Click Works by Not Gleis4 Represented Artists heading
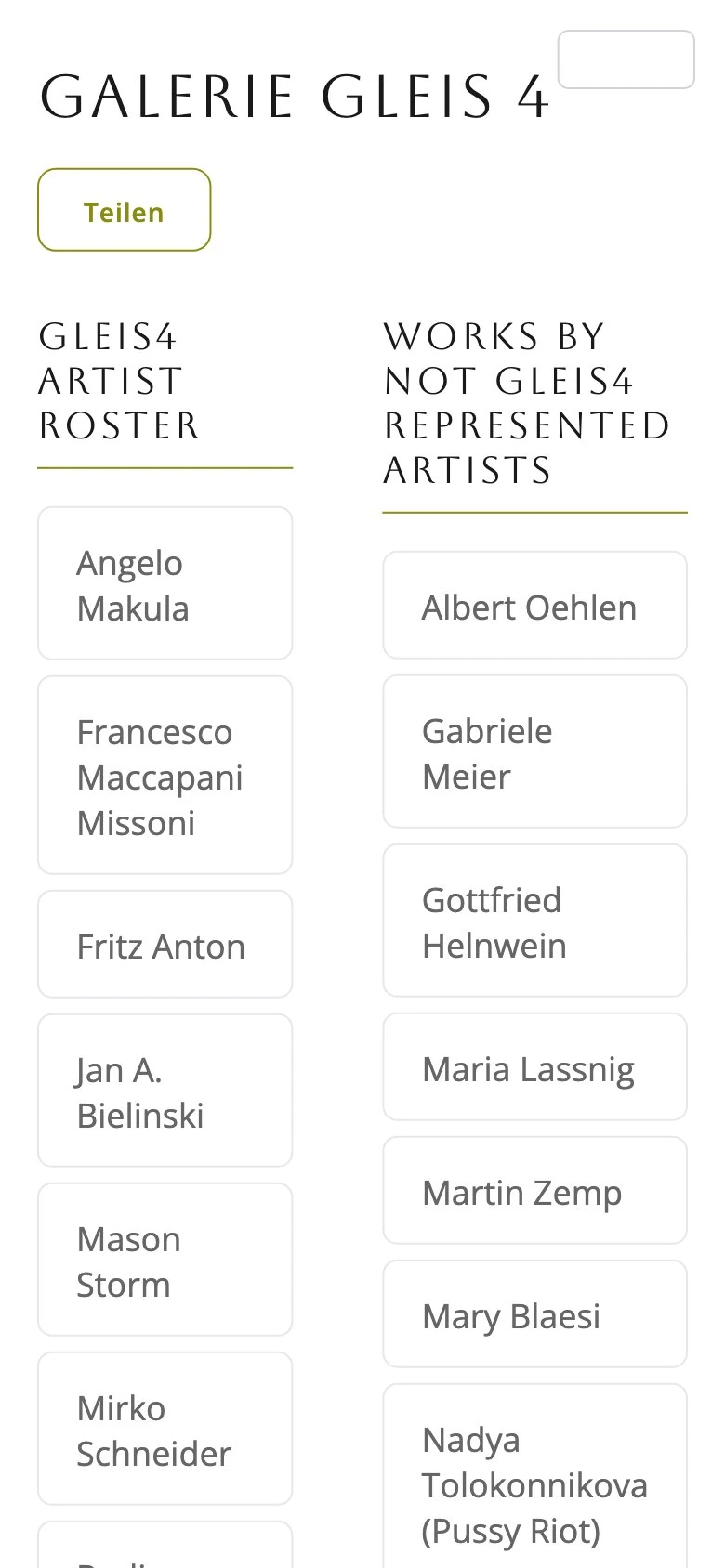This screenshot has height=1568, width=725. pyautogui.click(x=527, y=403)
